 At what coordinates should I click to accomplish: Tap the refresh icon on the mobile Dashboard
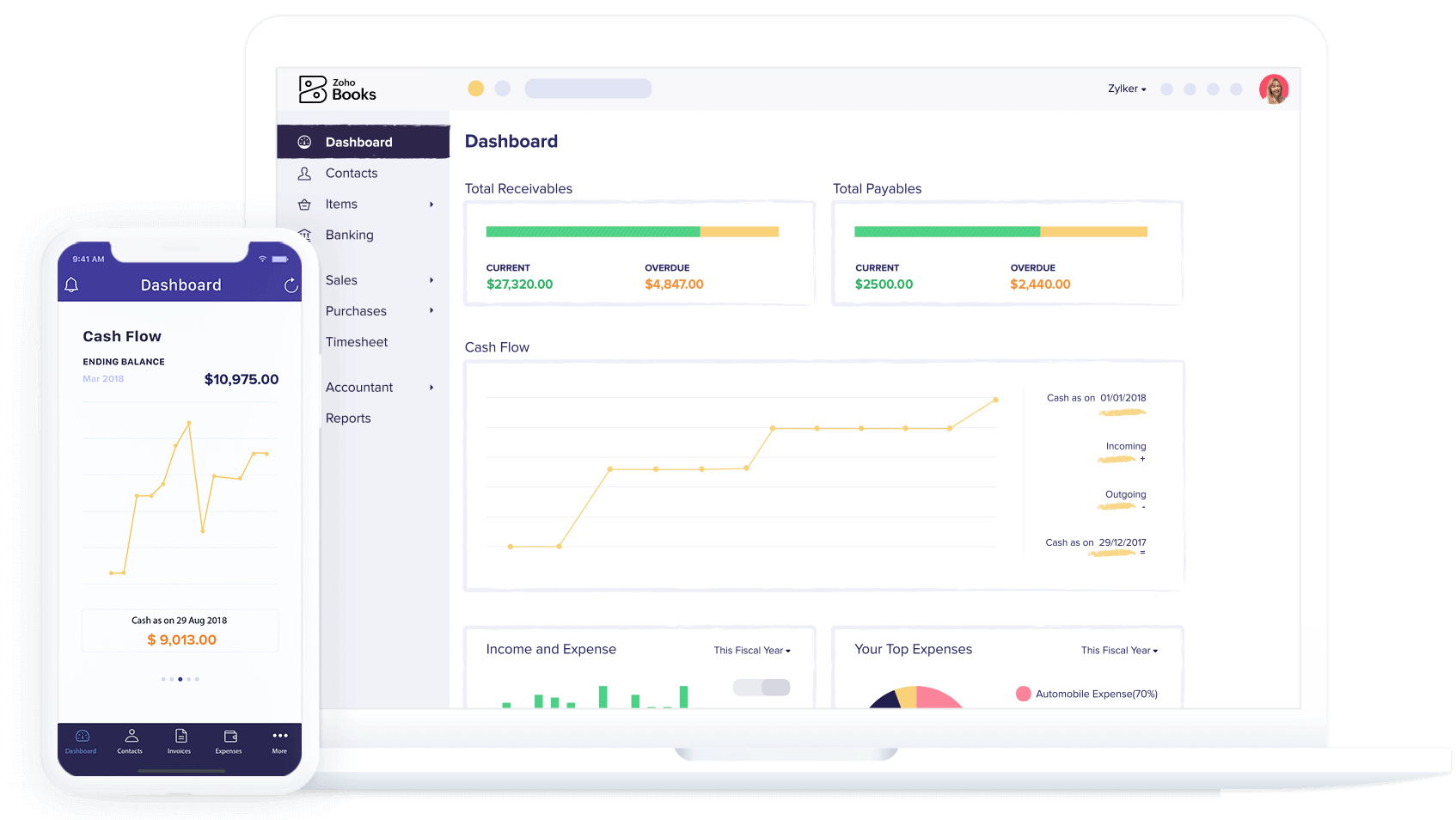point(290,285)
